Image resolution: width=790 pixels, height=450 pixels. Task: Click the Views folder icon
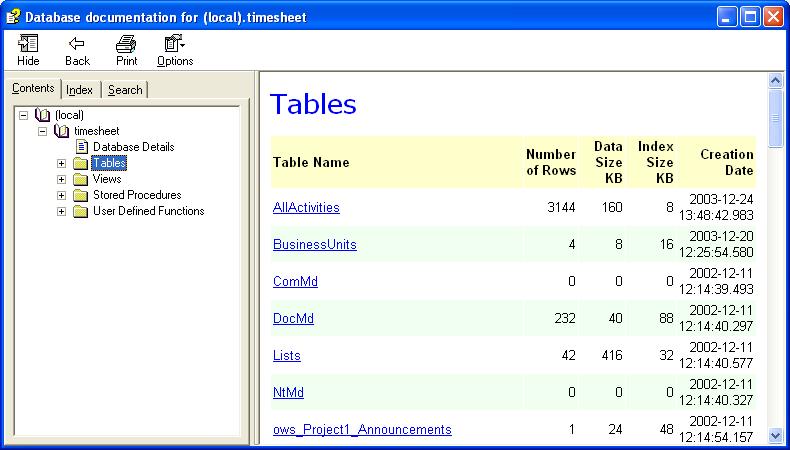click(x=81, y=179)
